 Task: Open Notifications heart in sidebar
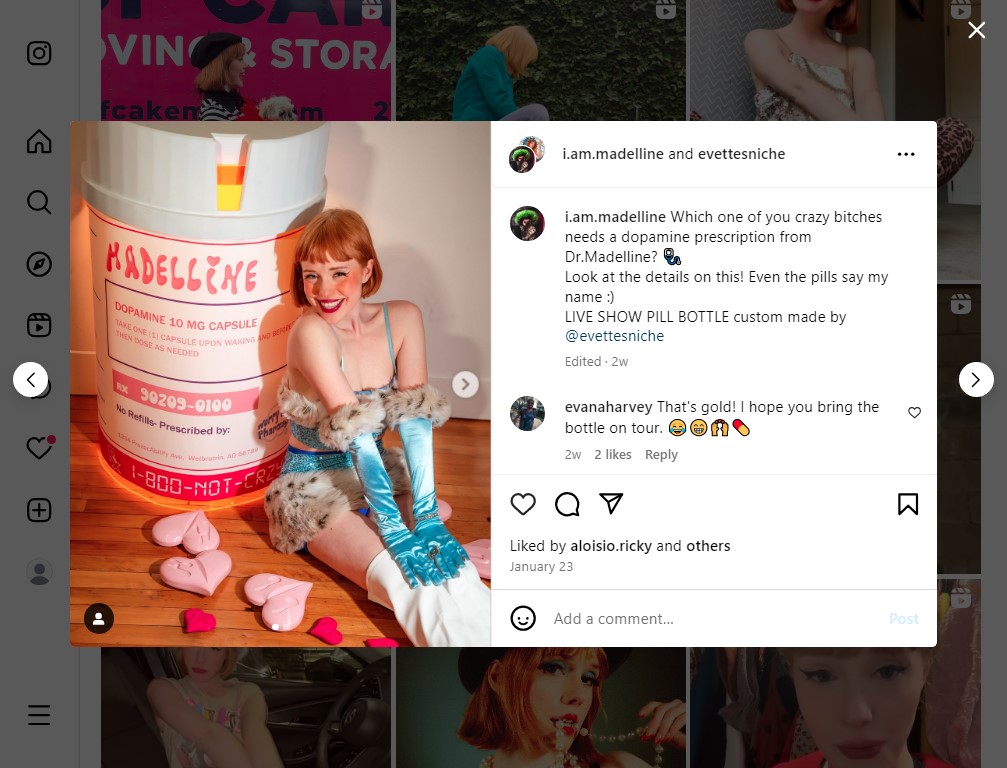pos(40,447)
